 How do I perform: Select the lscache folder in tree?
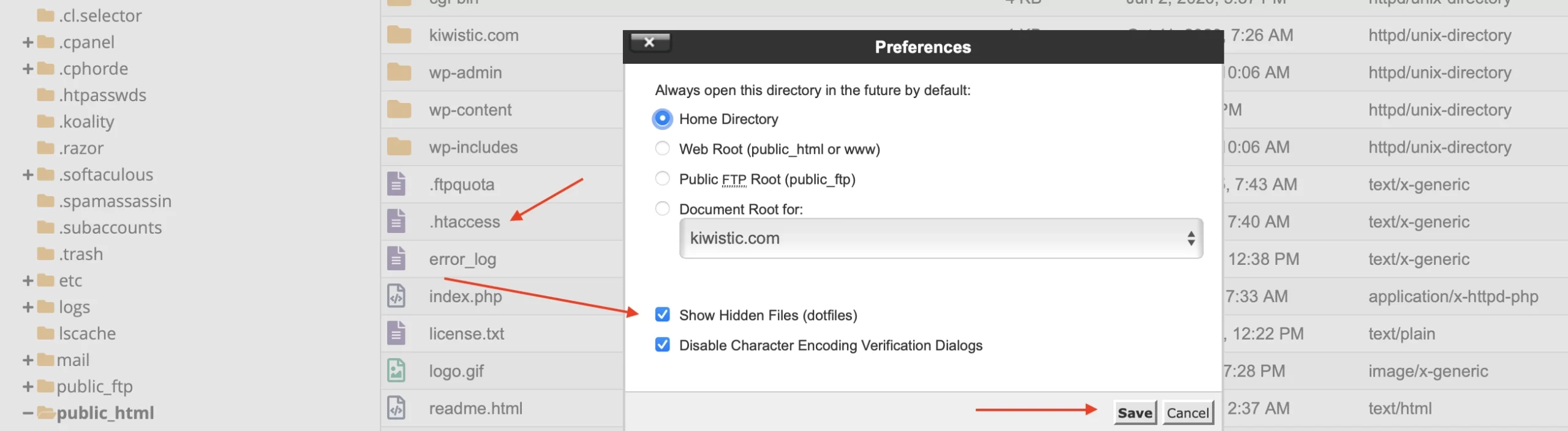(87, 334)
